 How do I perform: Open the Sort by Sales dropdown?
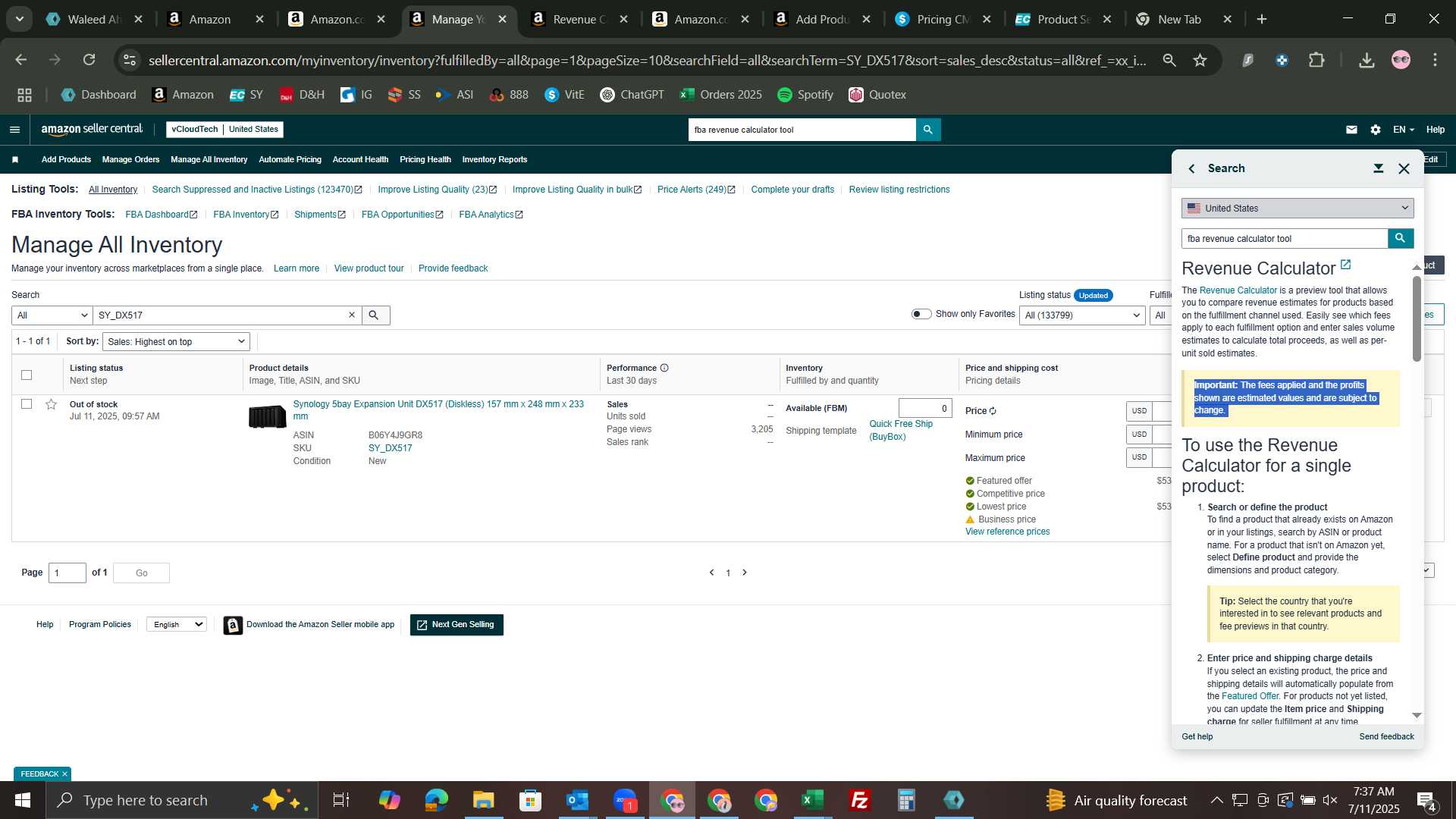tap(176, 342)
